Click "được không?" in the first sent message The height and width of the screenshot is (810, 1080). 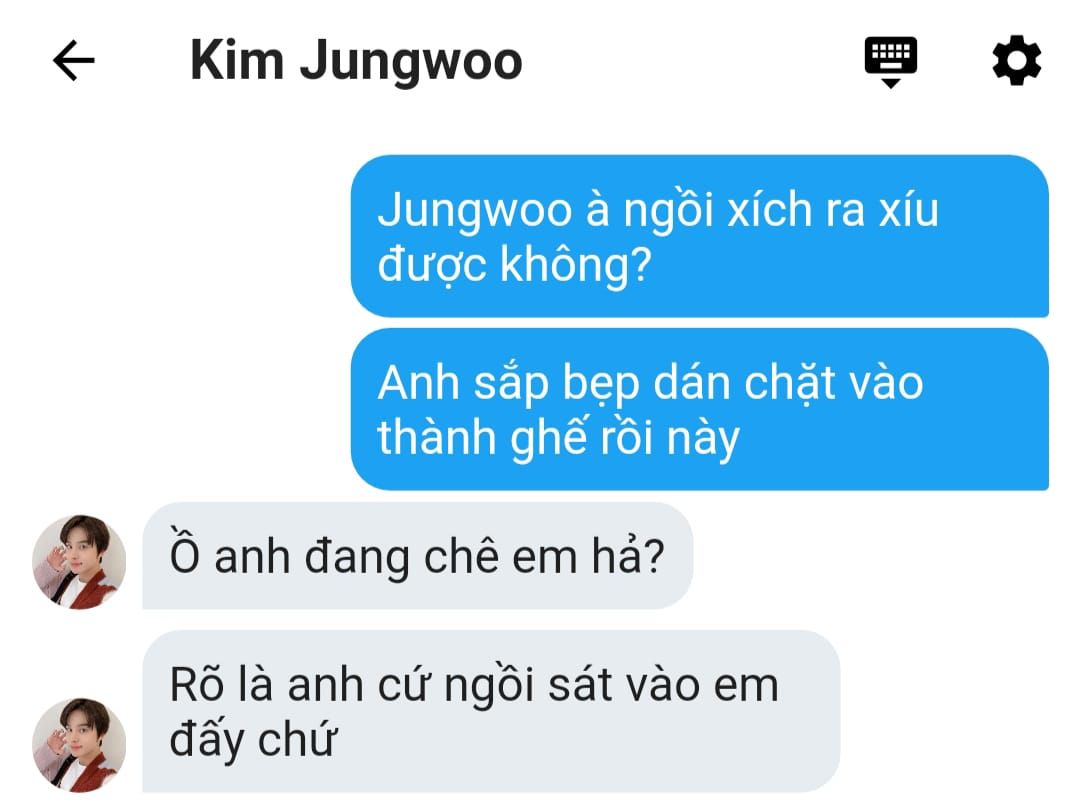coord(515,265)
